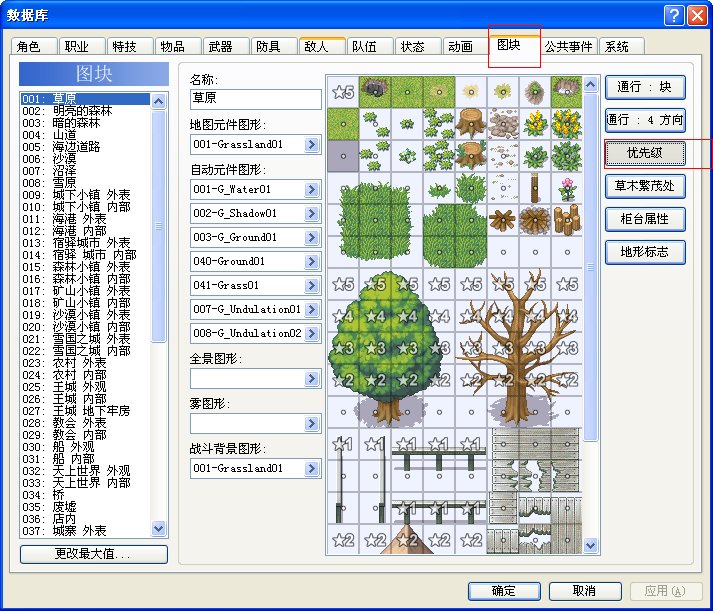Screen dimensions: 713x611
Task: Open the 战斗背景图形 001-Grassland01 chooser arrow
Action: tap(311, 468)
